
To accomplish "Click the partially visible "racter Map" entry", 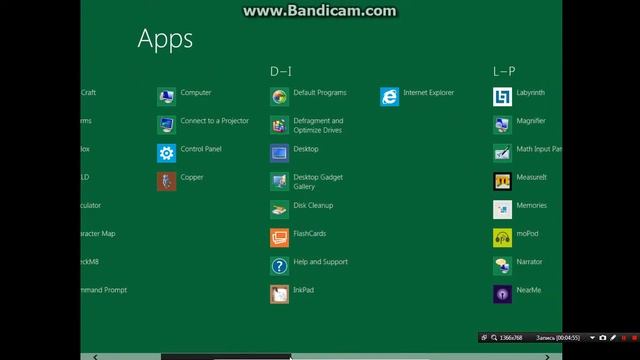I will click(x=98, y=233).
